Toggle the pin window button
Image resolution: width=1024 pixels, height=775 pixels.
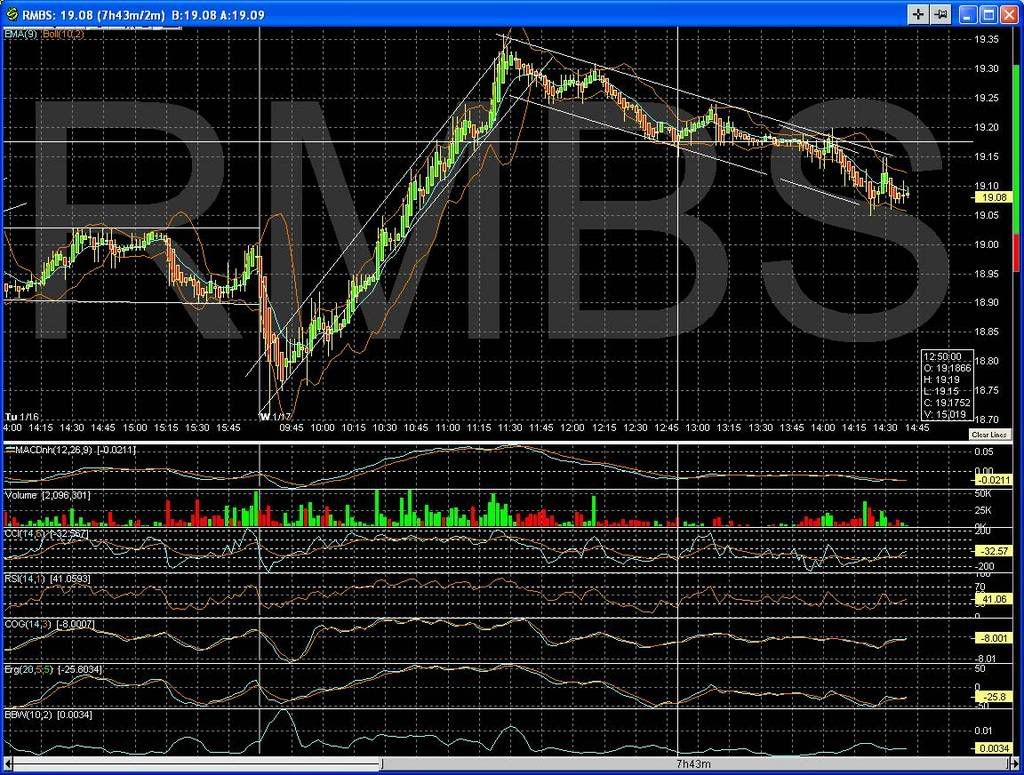[x=940, y=14]
